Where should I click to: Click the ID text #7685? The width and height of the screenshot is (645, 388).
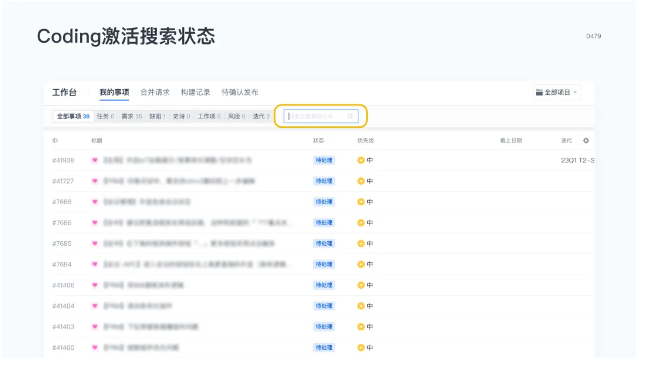(x=62, y=244)
